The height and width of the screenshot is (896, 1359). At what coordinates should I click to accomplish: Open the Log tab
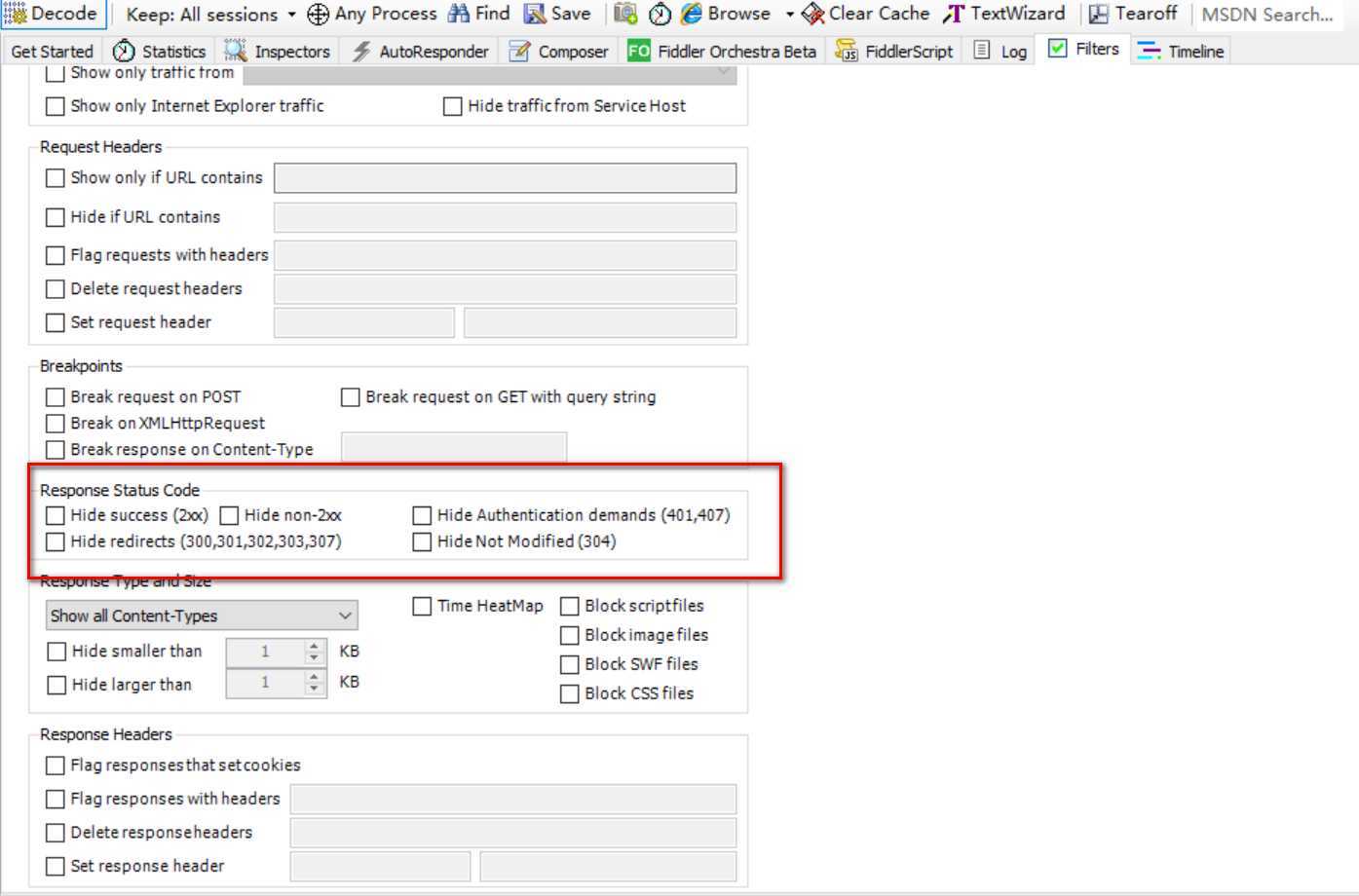pyautogui.click(x=1000, y=51)
